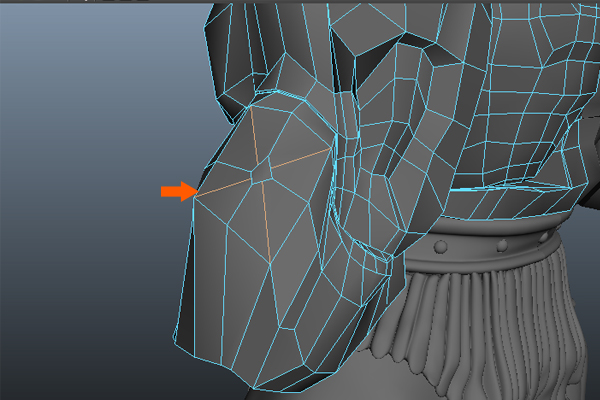600x400 pixels.
Task: Click the leftmost round rivet on the belt
Action: click(x=441, y=246)
